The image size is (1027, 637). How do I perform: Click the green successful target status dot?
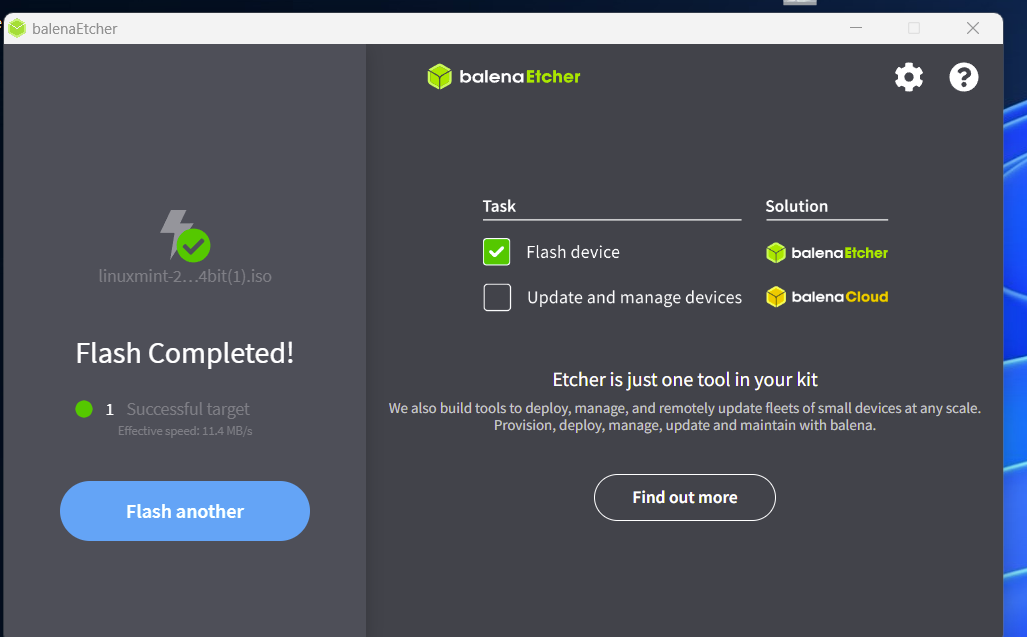click(x=84, y=409)
